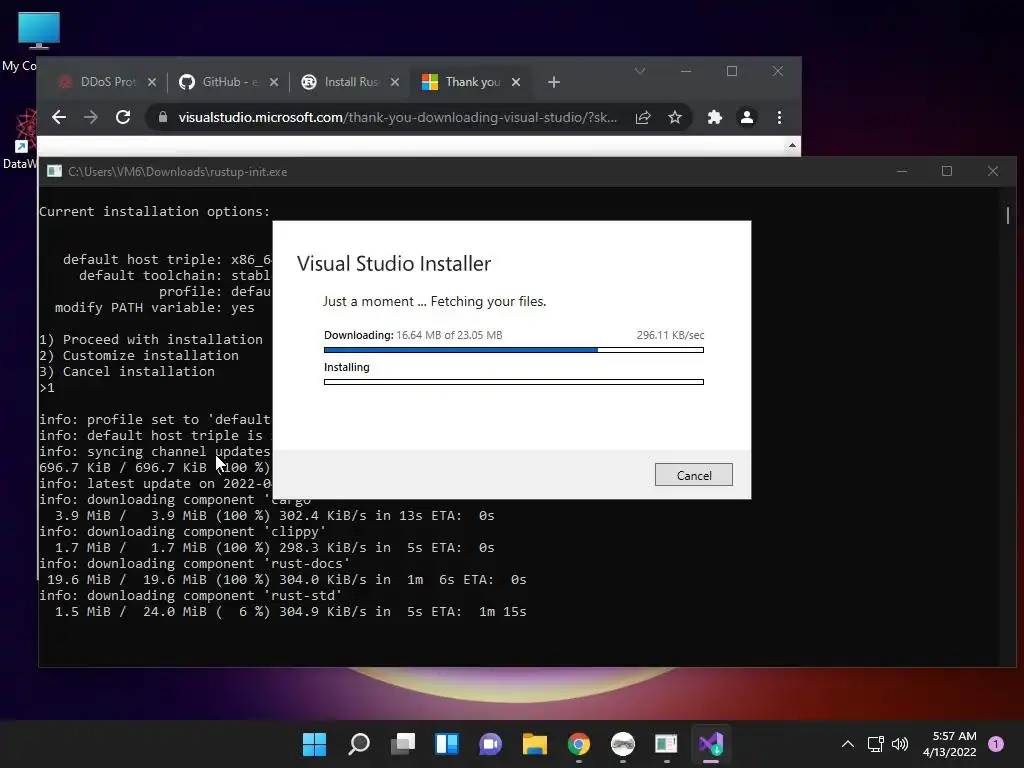Close the Thank you tab
The image size is (1024, 768).
(516, 82)
